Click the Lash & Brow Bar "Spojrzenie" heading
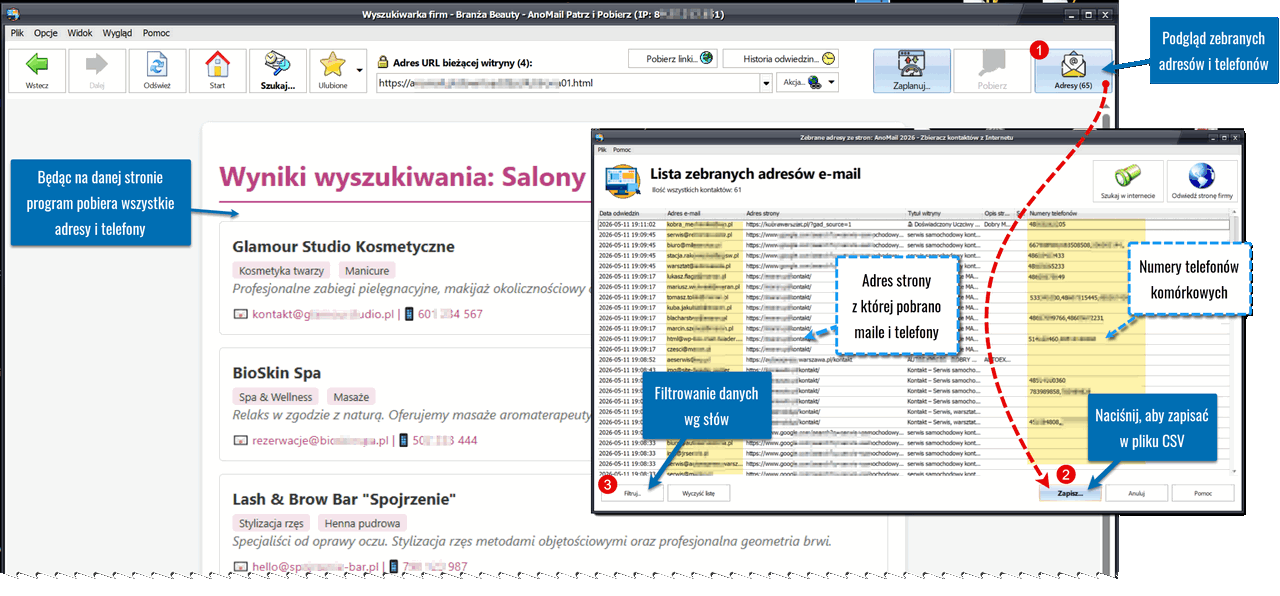Screen dimensions: 1280x596 click(344, 499)
